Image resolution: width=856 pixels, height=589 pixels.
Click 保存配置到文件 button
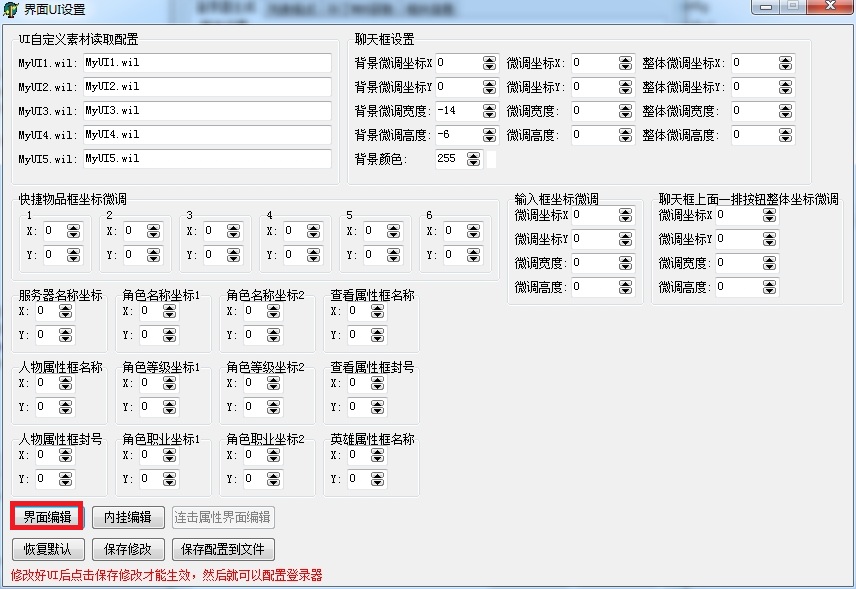coord(223,549)
